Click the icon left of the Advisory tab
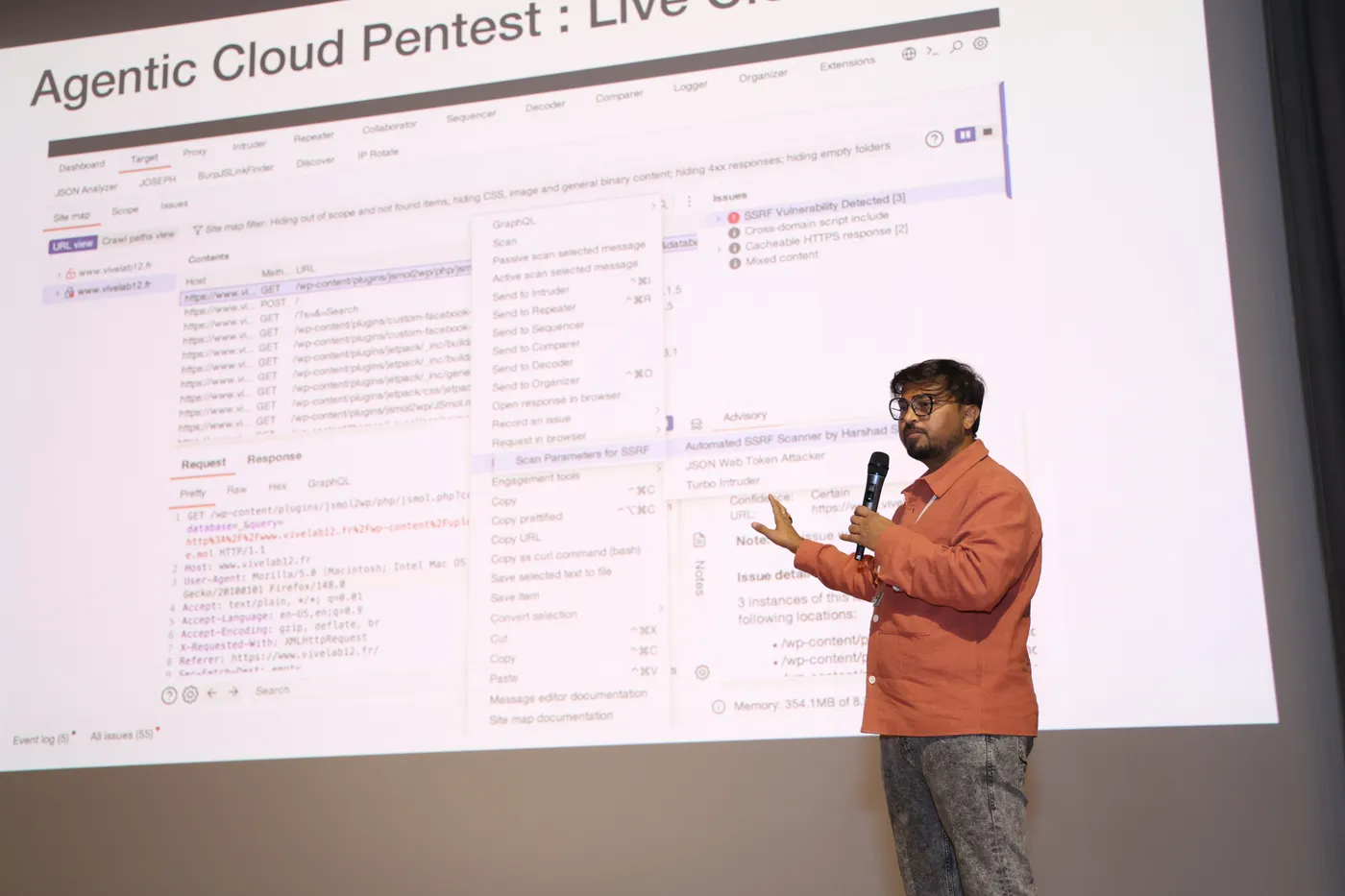1345x896 pixels. point(697,424)
